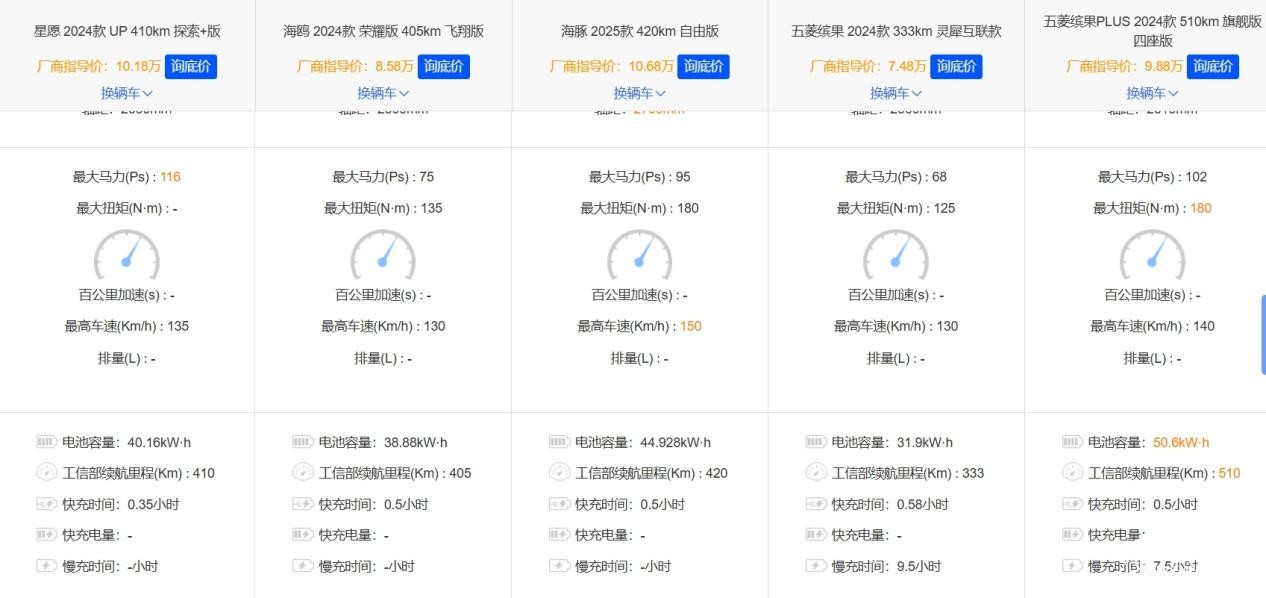1266x598 pixels.
Task: Open 换辆车 dropdown under 海鸥 2024款
Action: pos(384,93)
